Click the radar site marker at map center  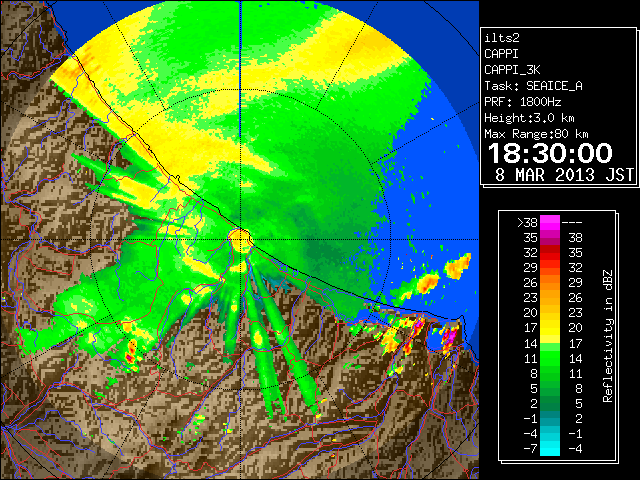pos(240,239)
